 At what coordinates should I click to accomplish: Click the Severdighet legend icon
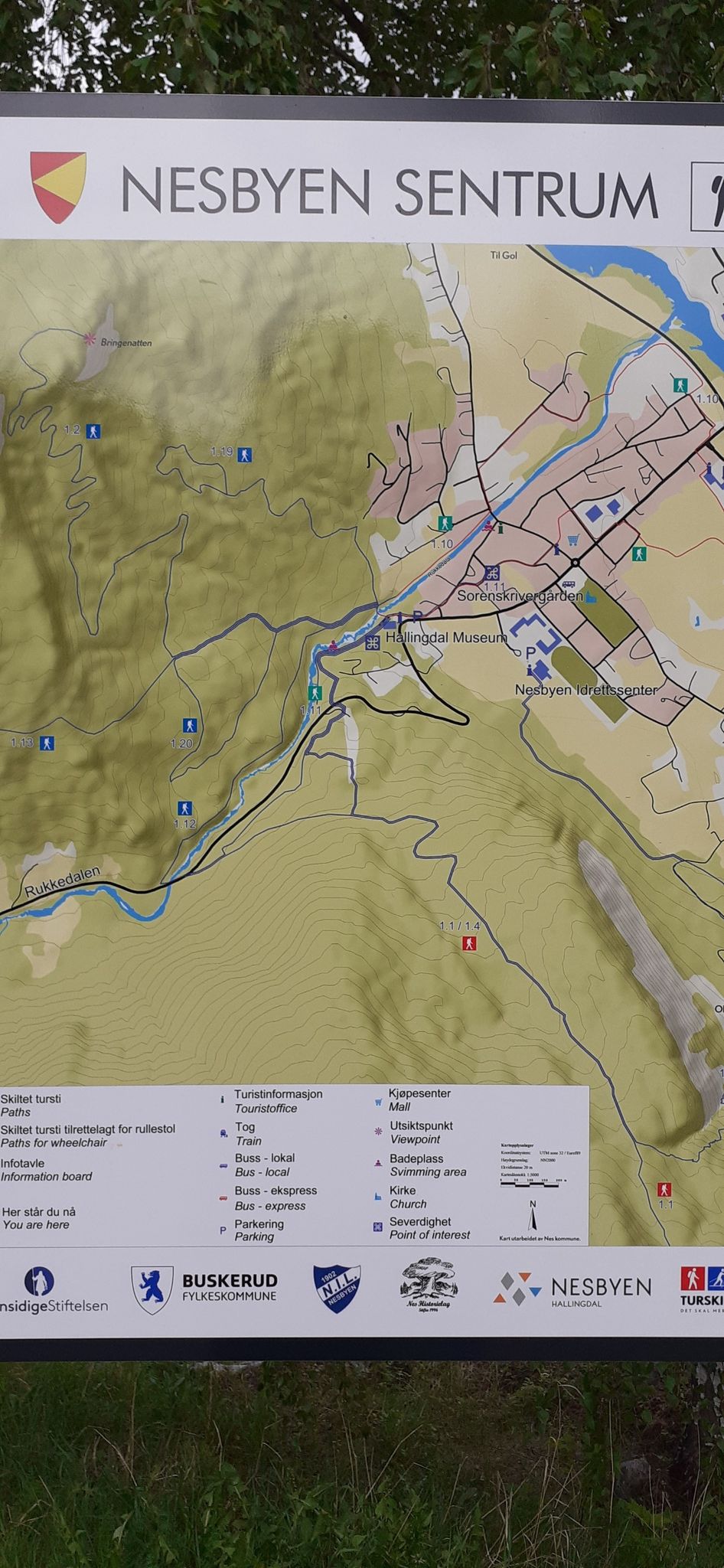377,1227
